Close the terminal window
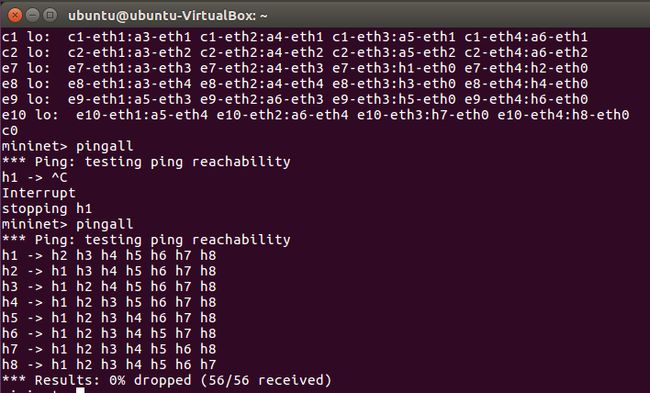This screenshot has width=650, height=393. (15, 16)
